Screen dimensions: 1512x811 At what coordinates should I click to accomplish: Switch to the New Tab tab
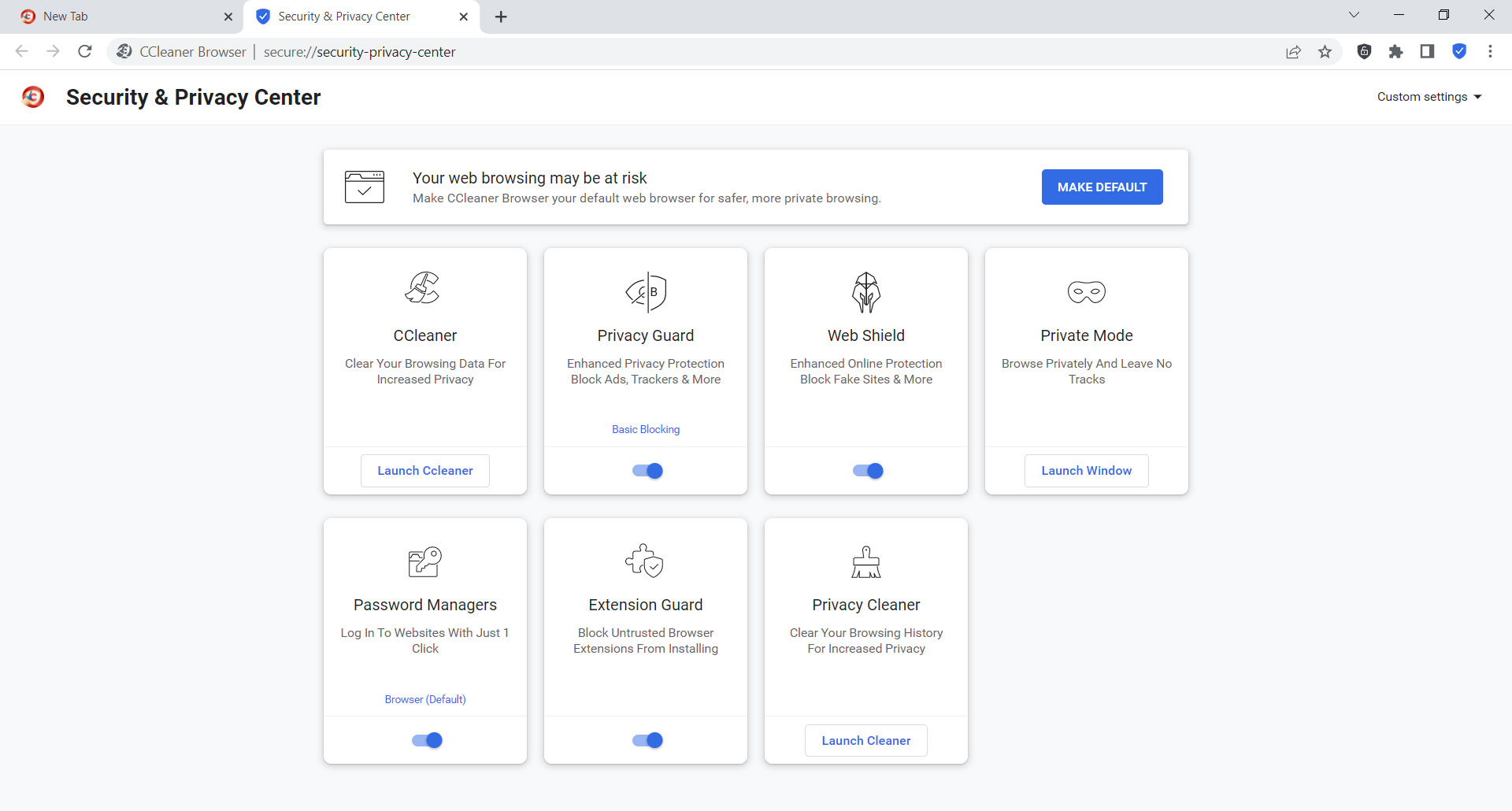(126, 17)
